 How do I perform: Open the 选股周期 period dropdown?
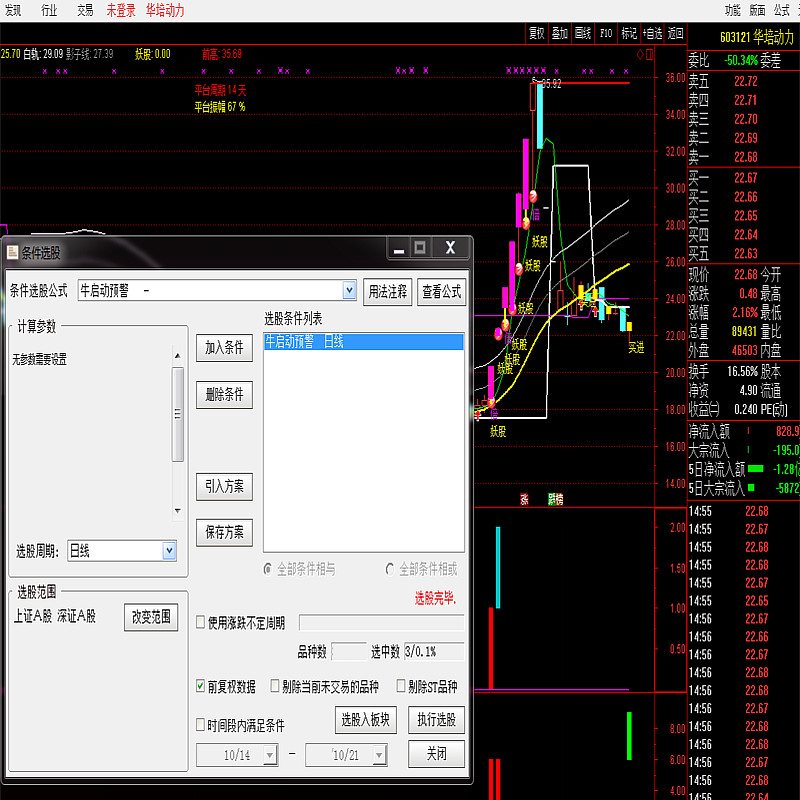[x=169, y=550]
